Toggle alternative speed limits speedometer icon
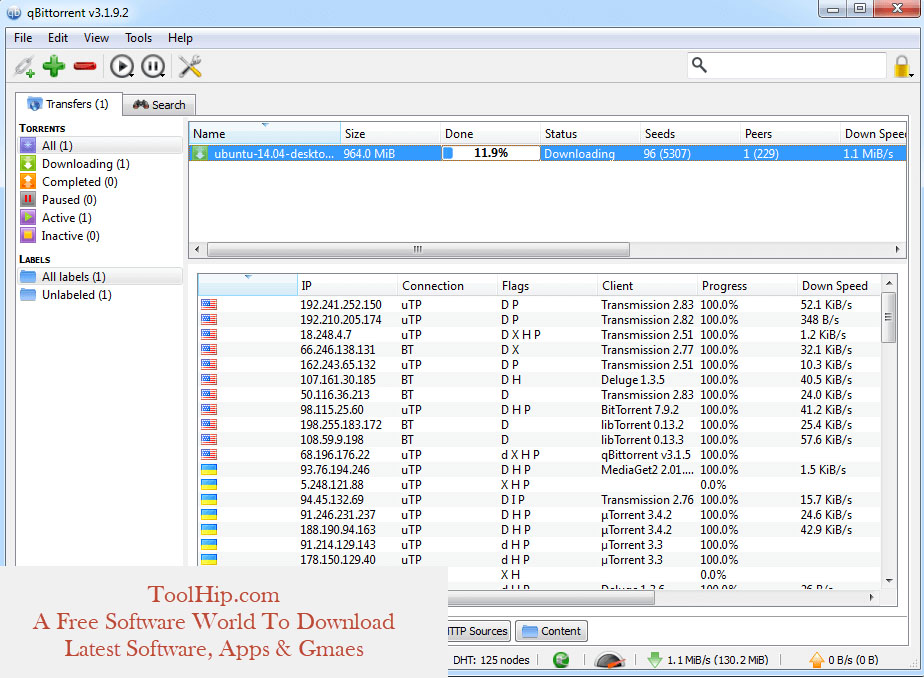 (x=610, y=660)
